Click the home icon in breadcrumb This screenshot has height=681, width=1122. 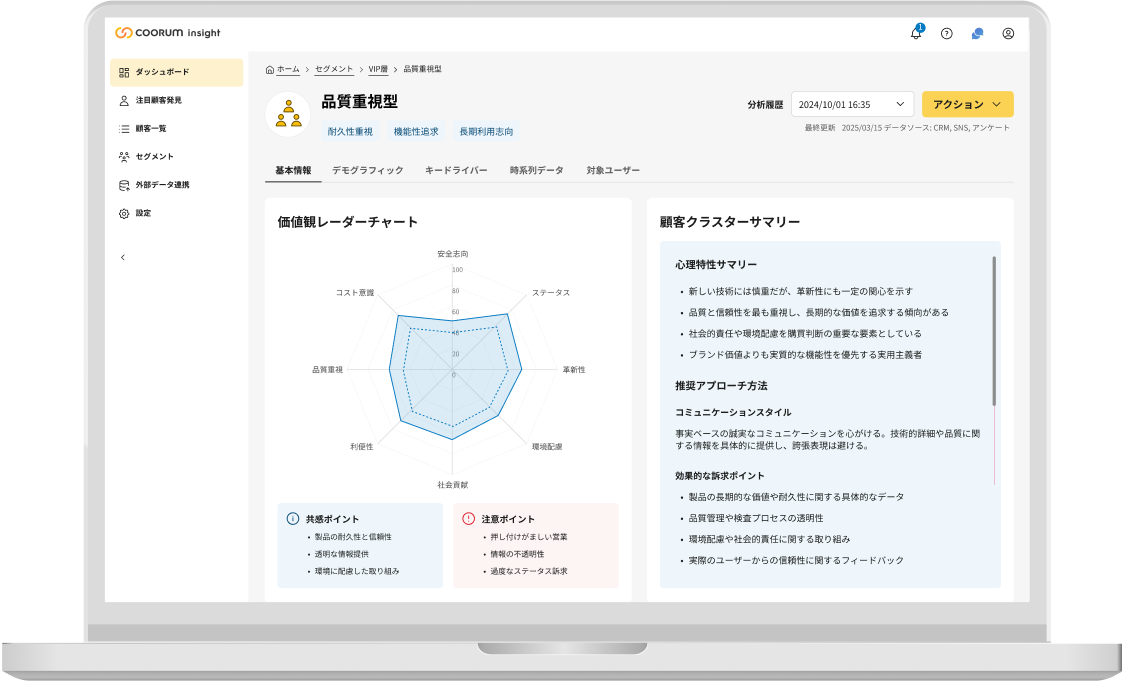[x=270, y=69]
